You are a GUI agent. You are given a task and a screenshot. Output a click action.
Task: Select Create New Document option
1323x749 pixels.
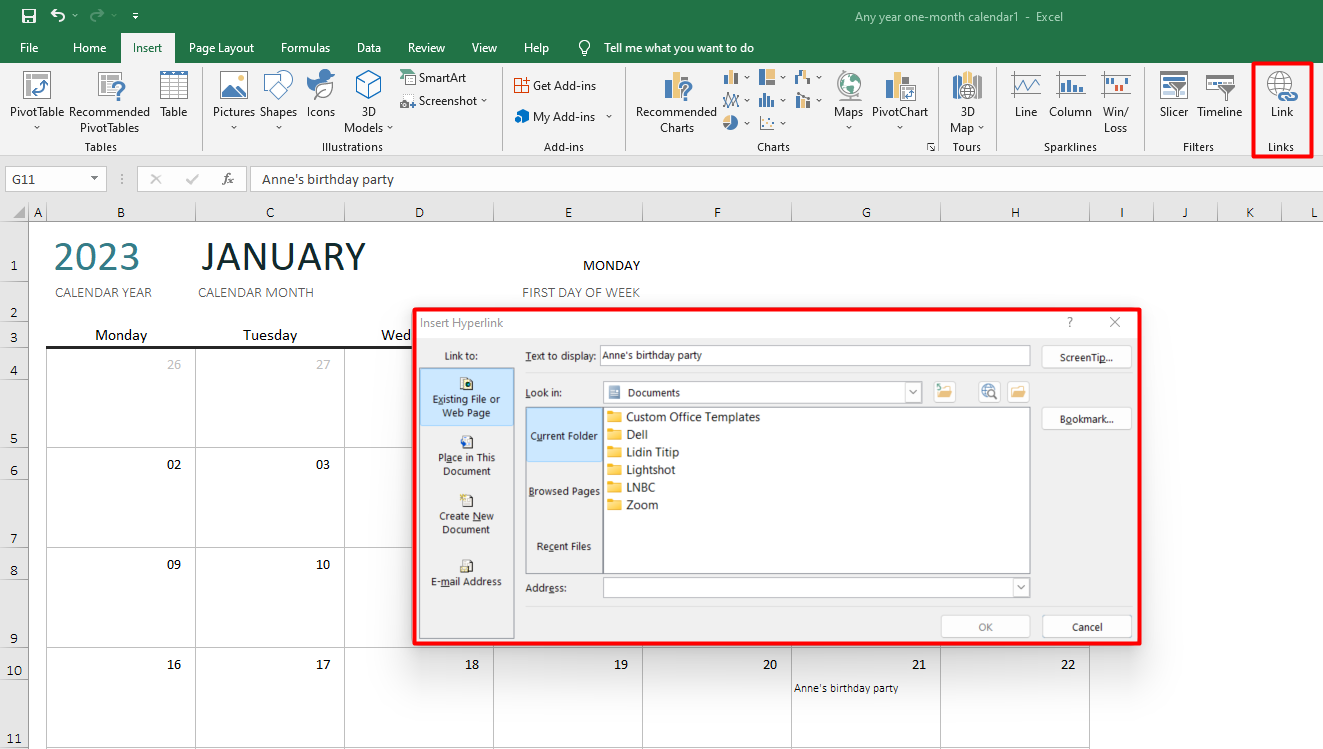click(466, 514)
